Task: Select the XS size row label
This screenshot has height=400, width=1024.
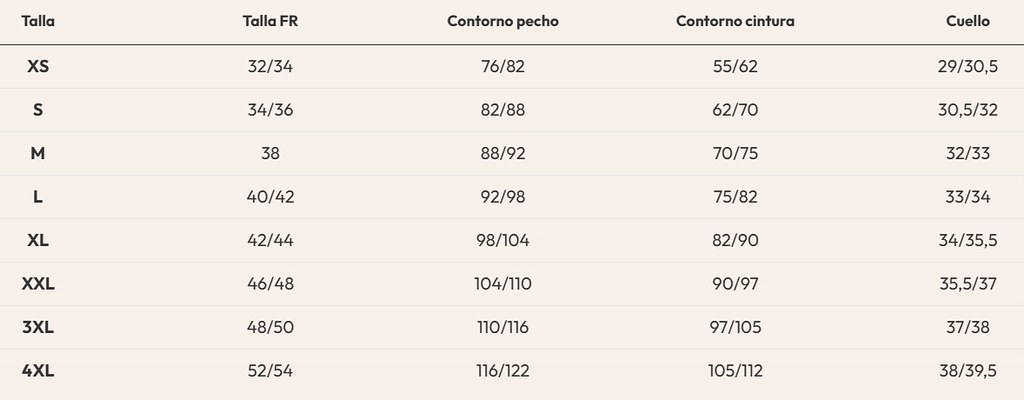Action: 38,66
